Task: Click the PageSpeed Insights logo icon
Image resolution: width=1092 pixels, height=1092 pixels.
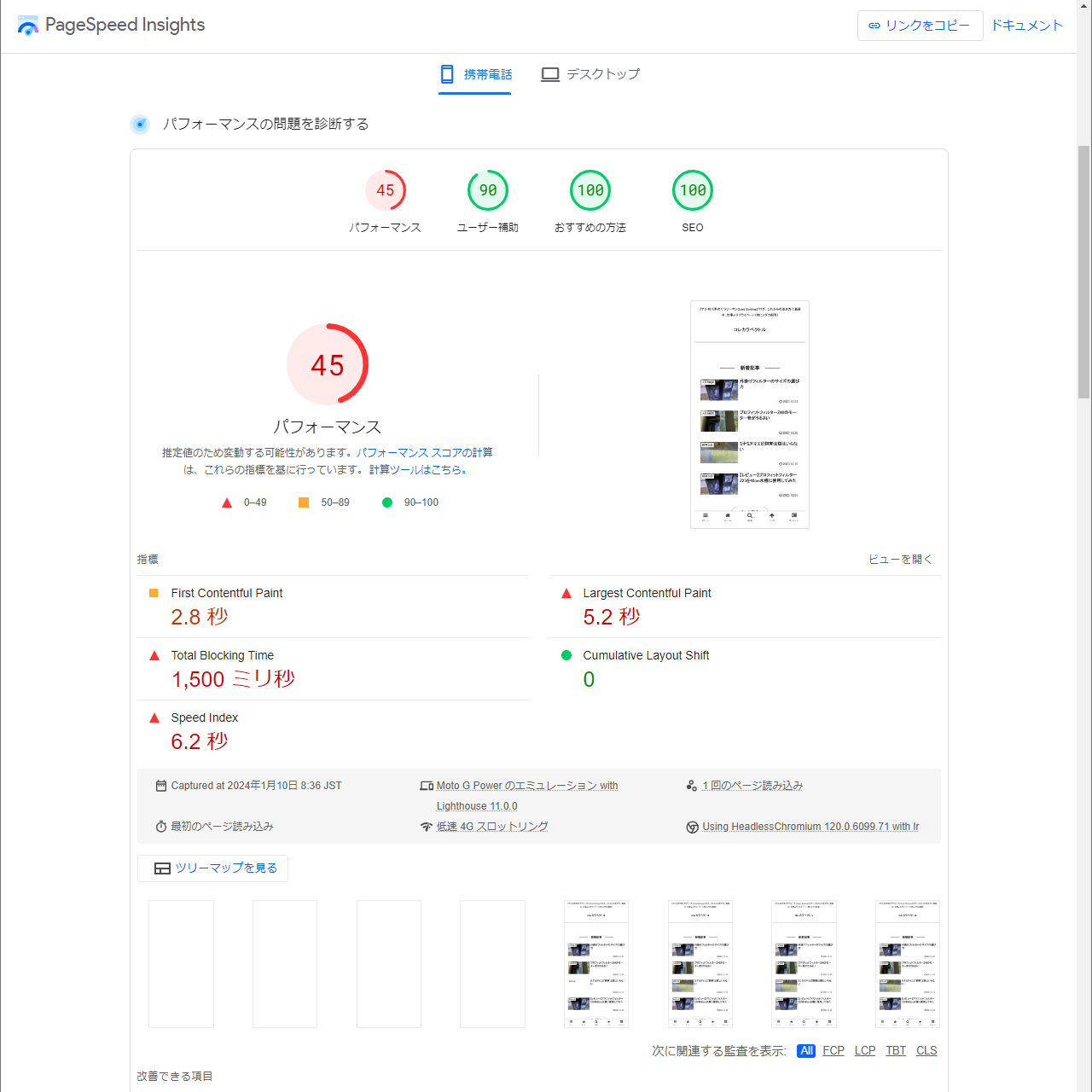Action: click(28, 26)
